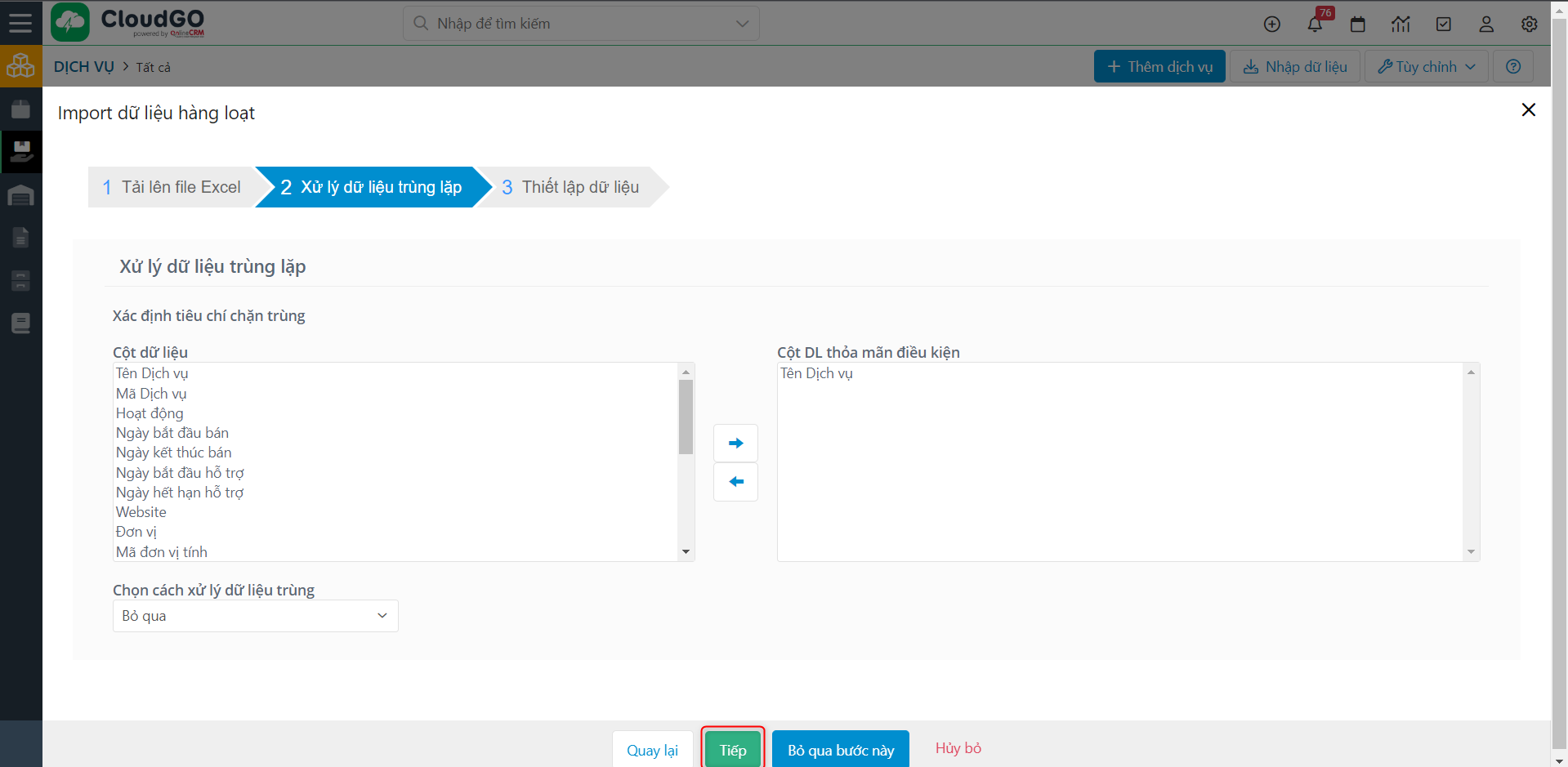Click the right arrow to add column
Screen dimensions: 1568x767
pyautogui.click(x=735, y=444)
